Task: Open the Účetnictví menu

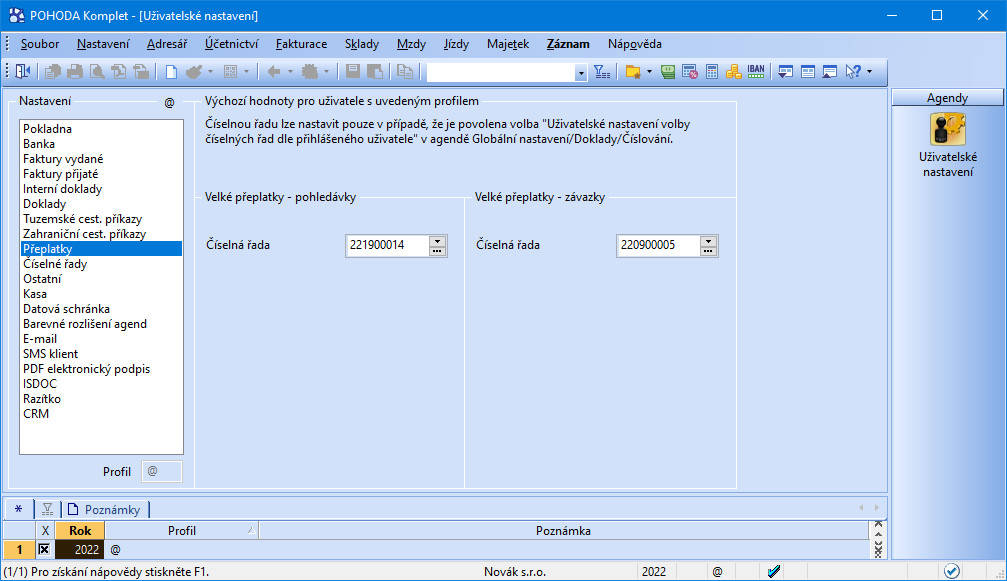Action: pos(231,44)
